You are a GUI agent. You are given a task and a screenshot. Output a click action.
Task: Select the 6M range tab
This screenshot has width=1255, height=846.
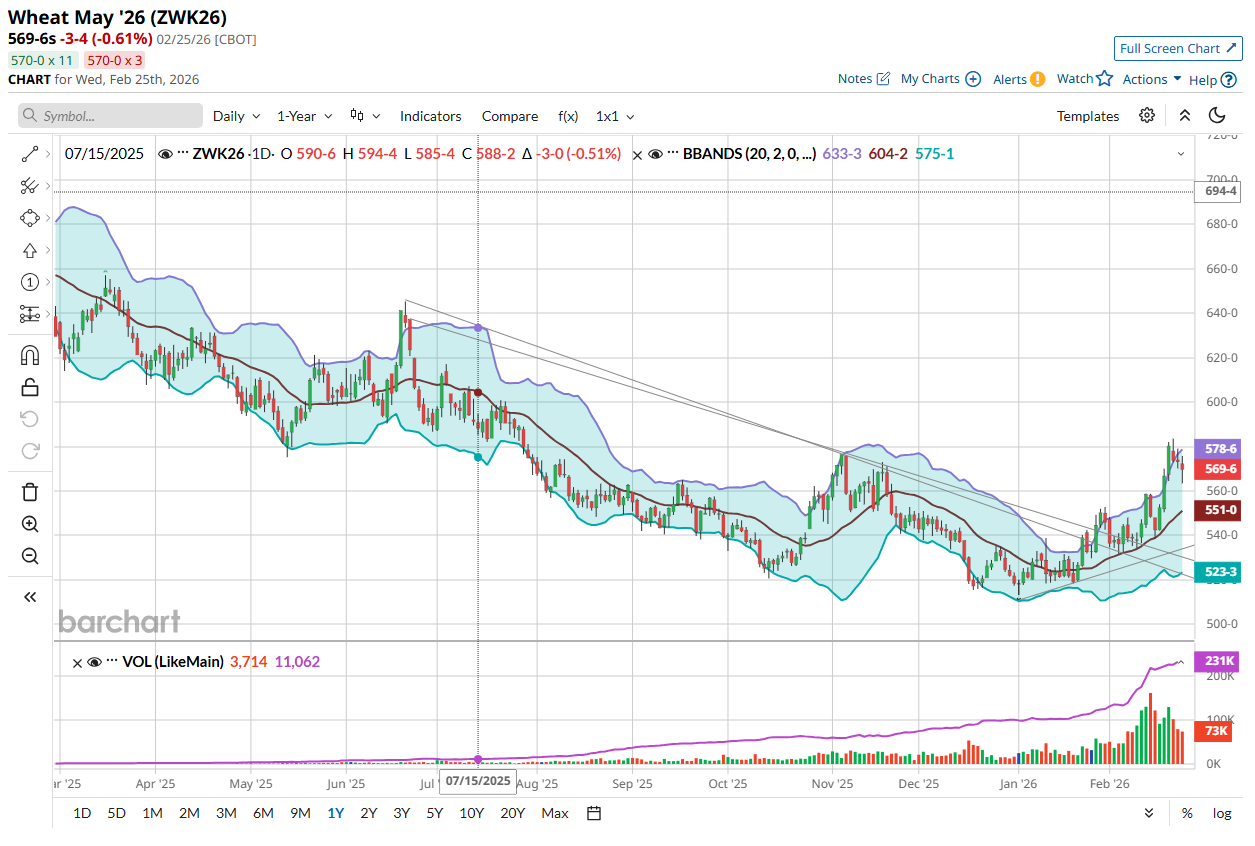point(263,813)
